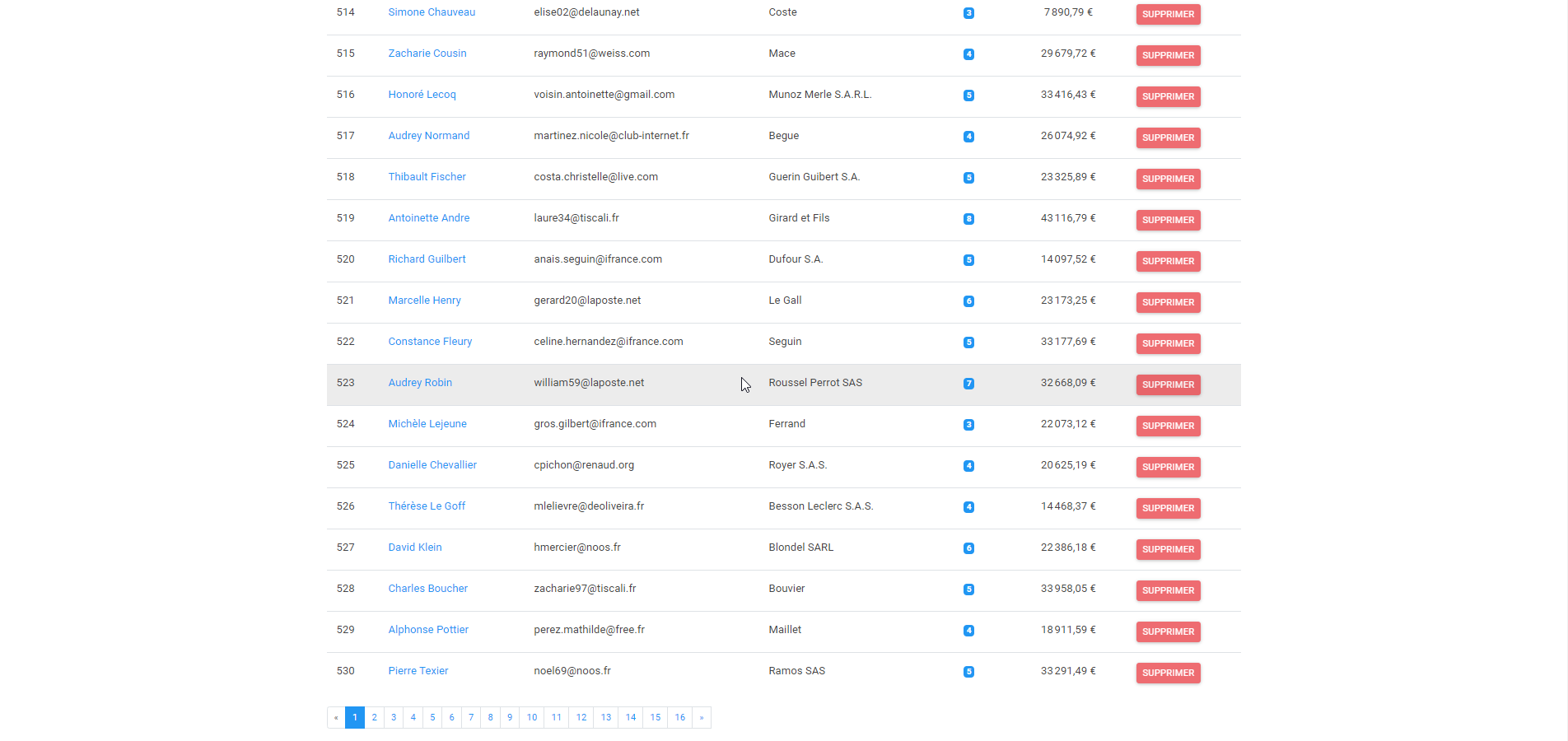Delete Simone Chauveau with Supprimer button
1568x741 pixels.
tap(1168, 14)
